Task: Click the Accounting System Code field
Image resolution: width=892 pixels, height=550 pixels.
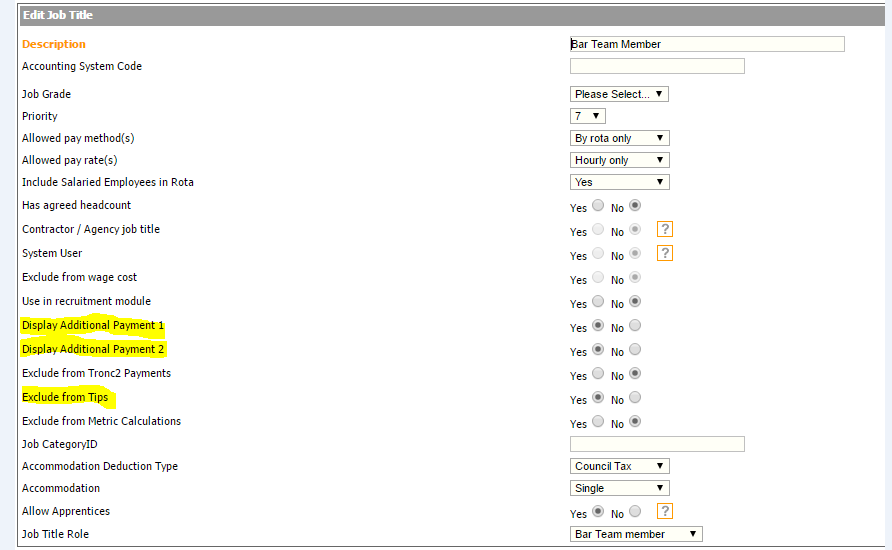Action: (x=657, y=66)
